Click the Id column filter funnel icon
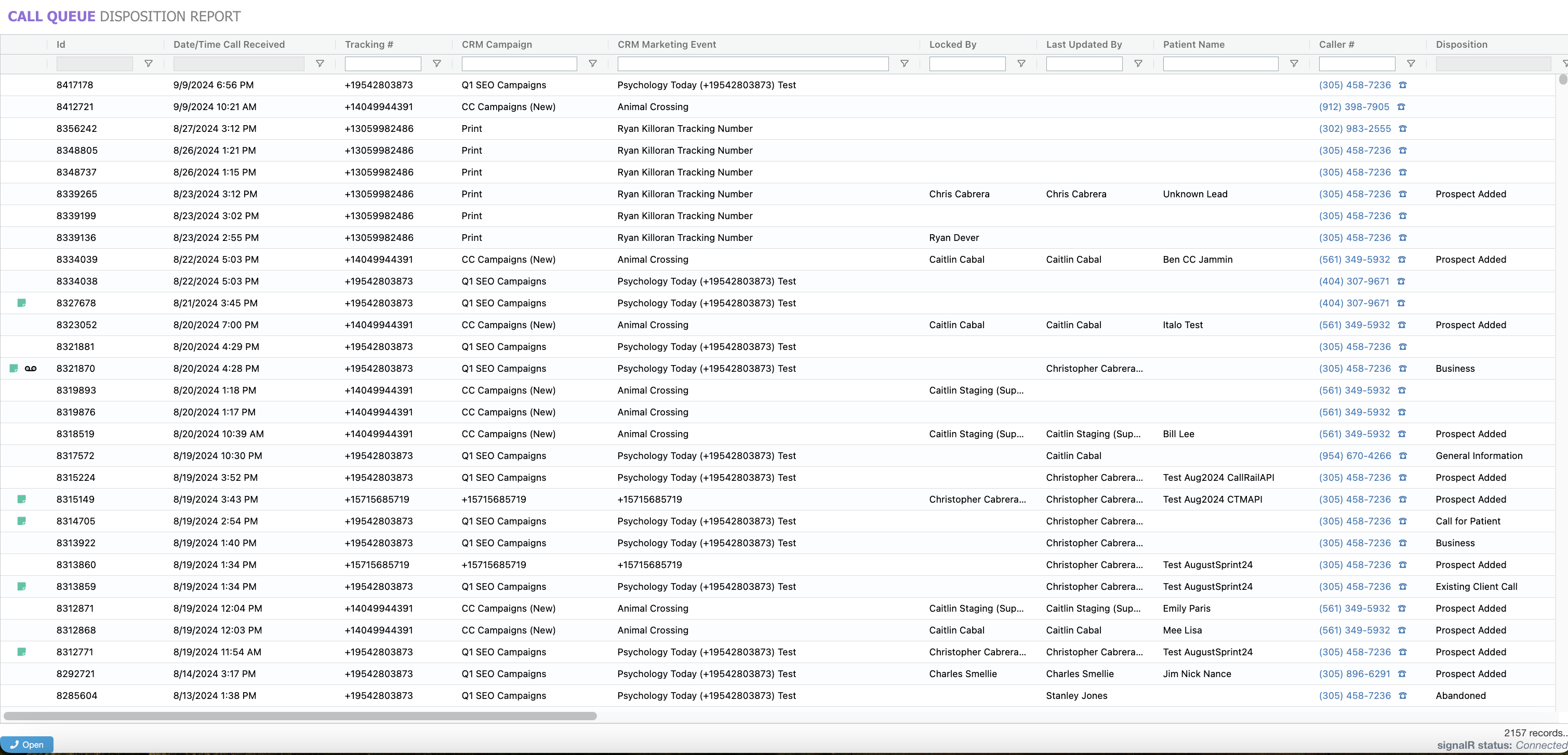 coord(148,63)
